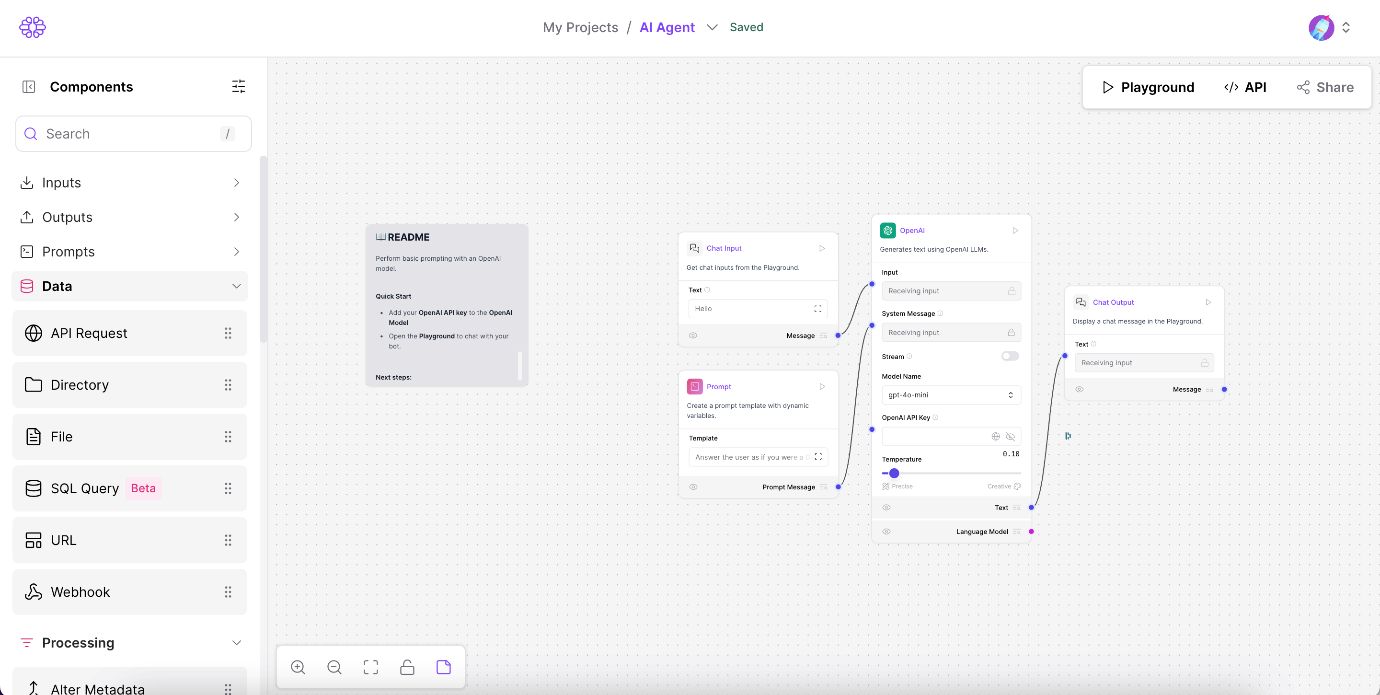Image resolution: width=1380 pixels, height=695 pixels.
Task: Fit the flow to view with frame icon
Action: coord(371,666)
